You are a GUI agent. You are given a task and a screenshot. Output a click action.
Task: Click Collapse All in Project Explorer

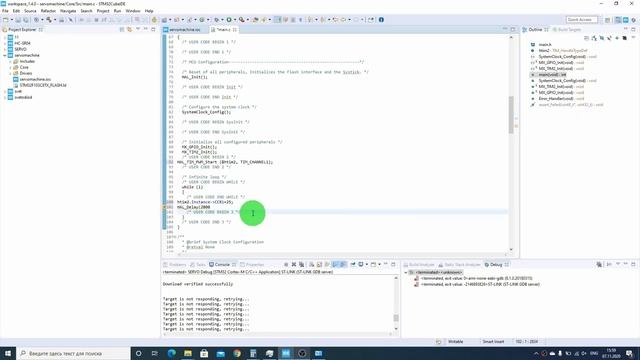tap(122, 29)
